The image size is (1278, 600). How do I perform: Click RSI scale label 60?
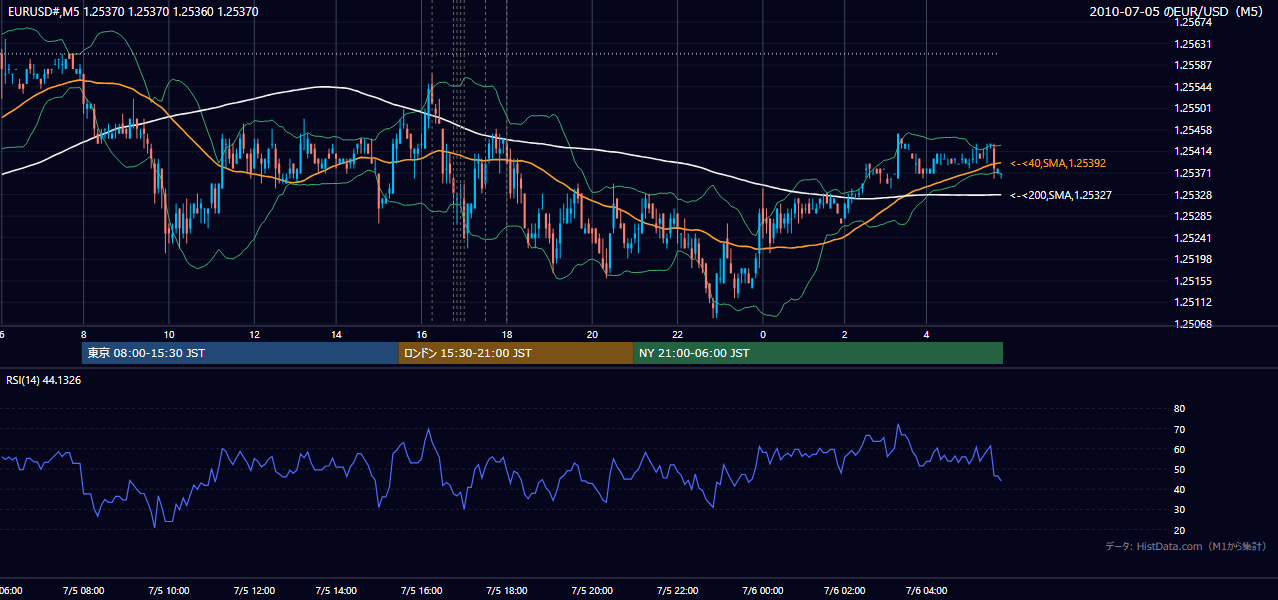pyautogui.click(x=1179, y=449)
